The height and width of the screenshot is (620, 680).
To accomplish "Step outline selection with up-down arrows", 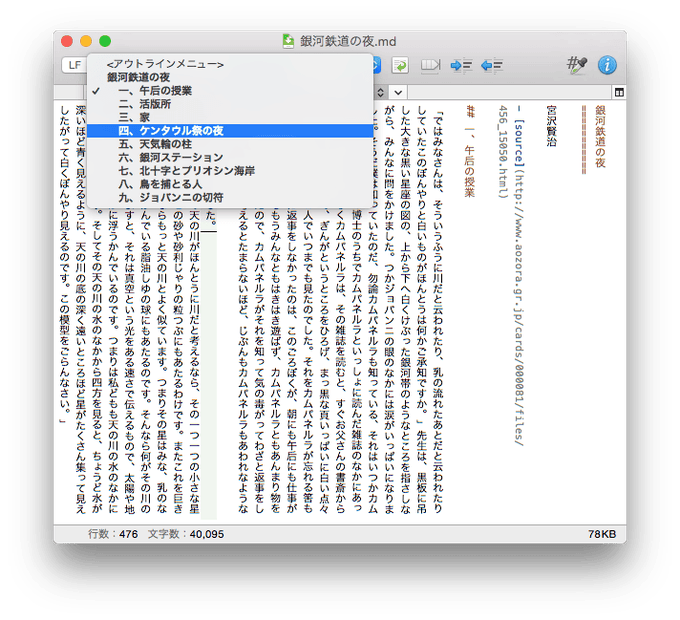I will pyautogui.click(x=380, y=92).
